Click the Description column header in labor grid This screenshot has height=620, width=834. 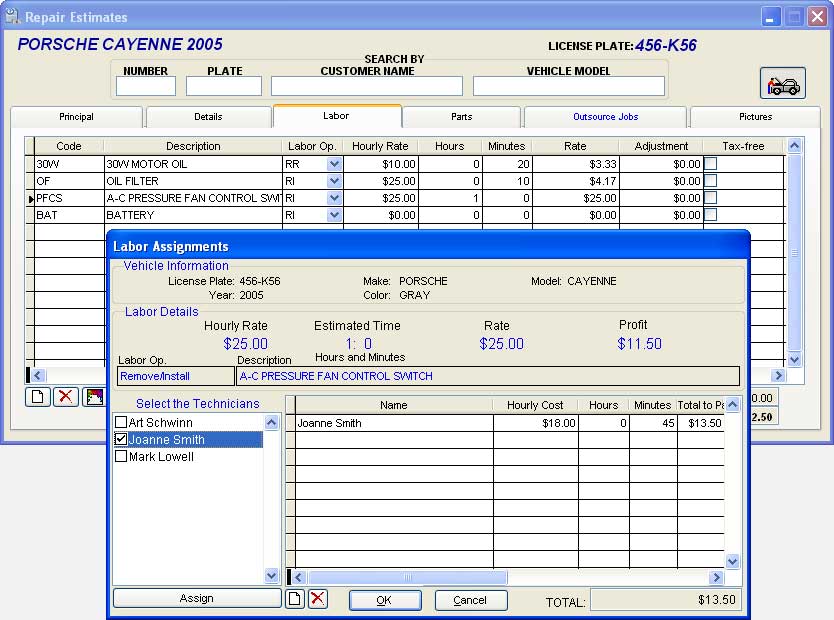coord(193,146)
